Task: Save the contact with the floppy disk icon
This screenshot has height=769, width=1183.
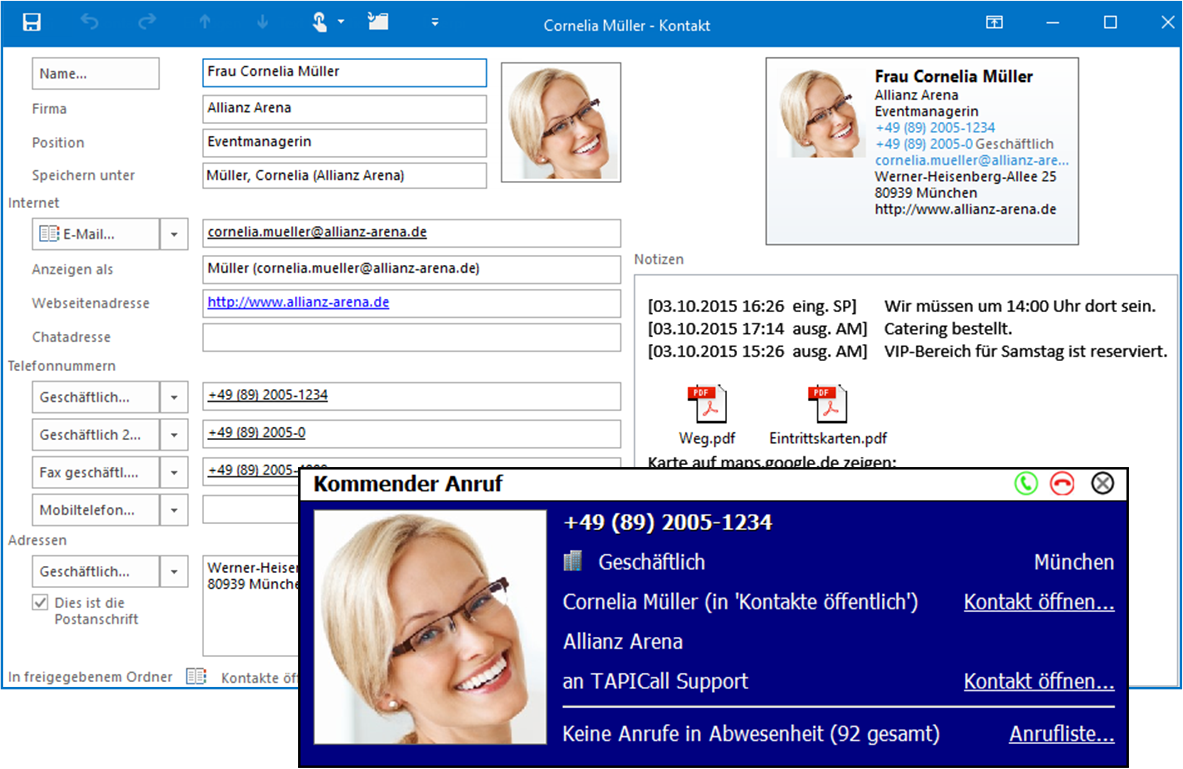Action: 32,22
